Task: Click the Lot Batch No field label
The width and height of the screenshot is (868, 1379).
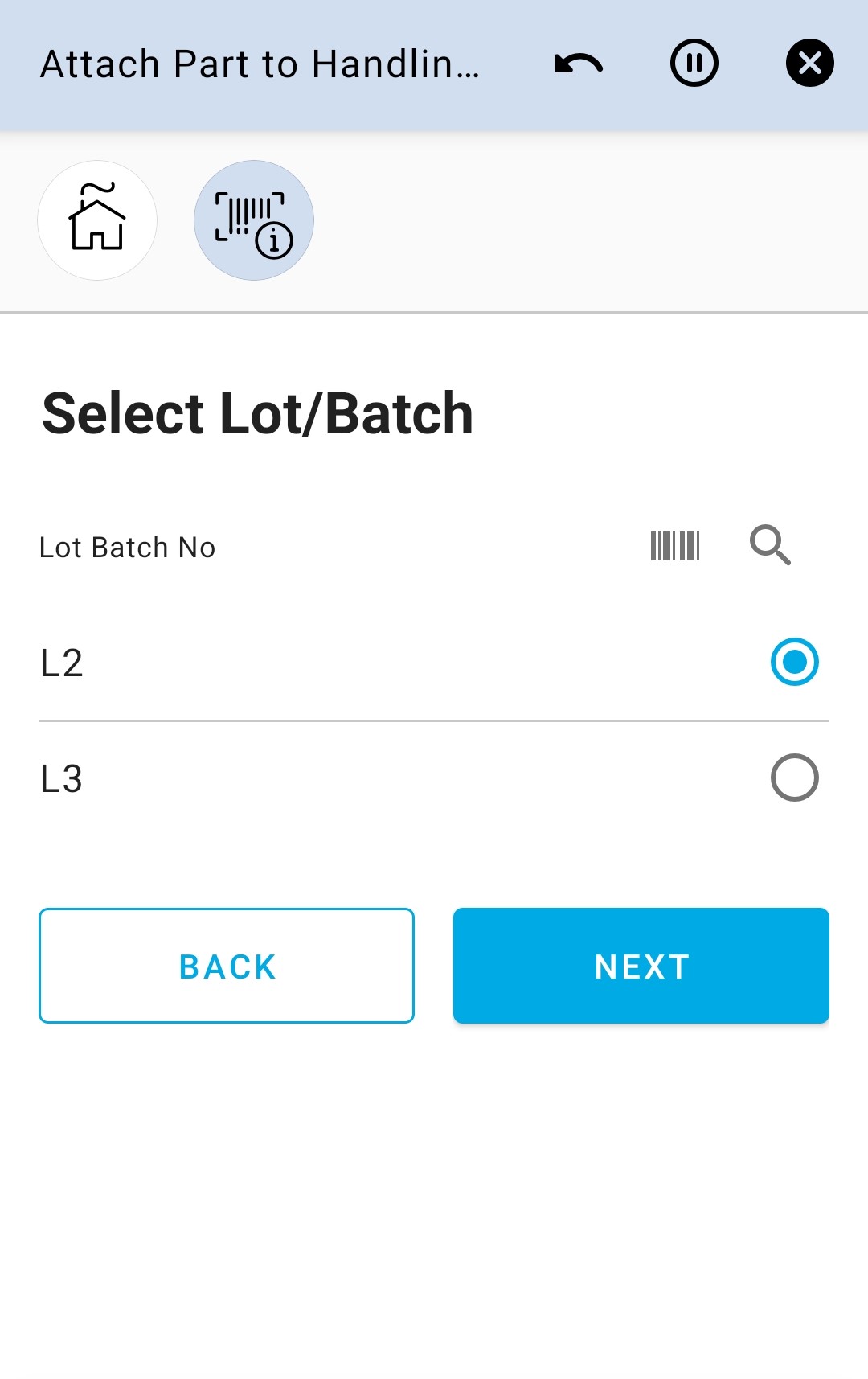Action: [128, 548]
